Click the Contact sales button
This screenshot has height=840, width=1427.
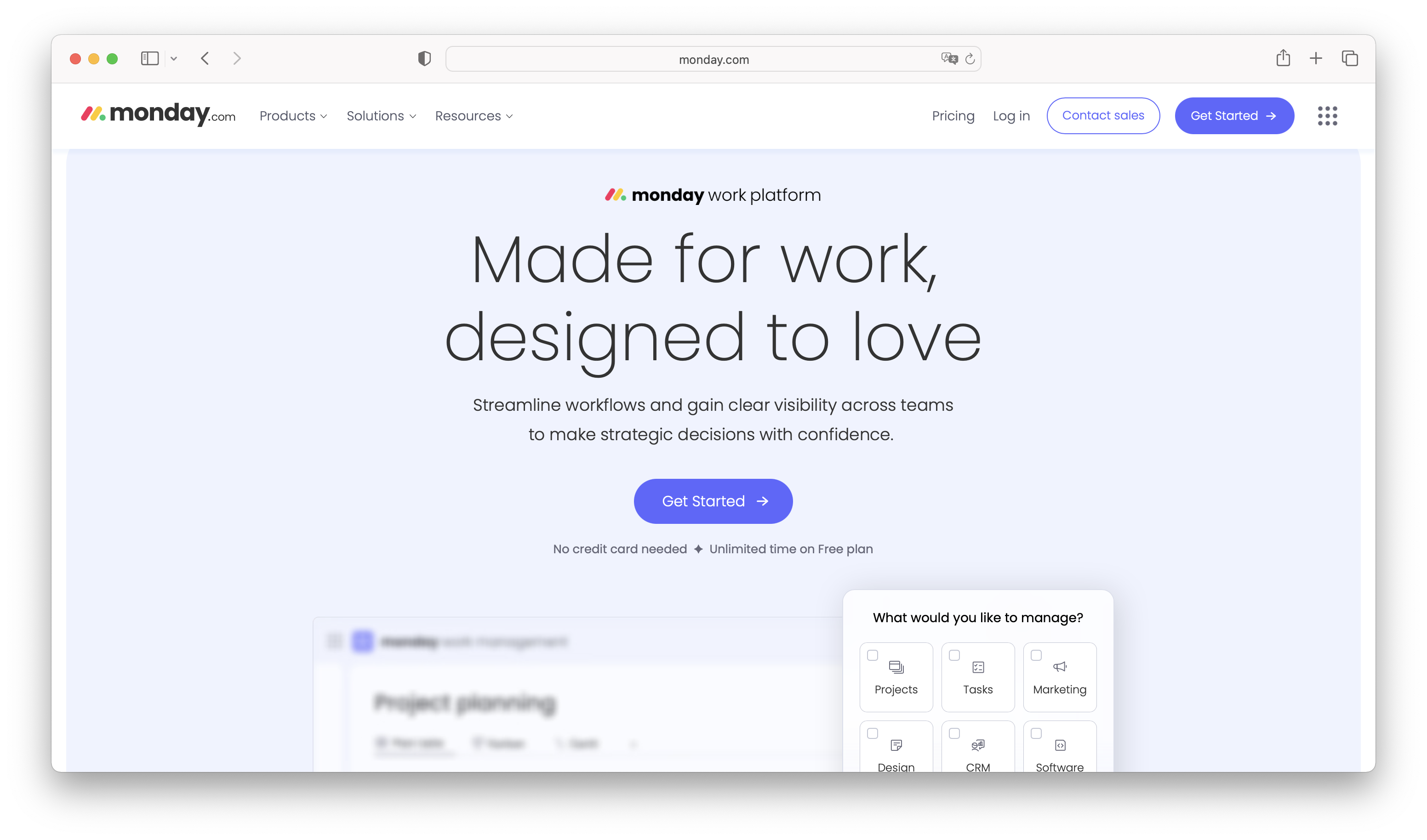1102,115
